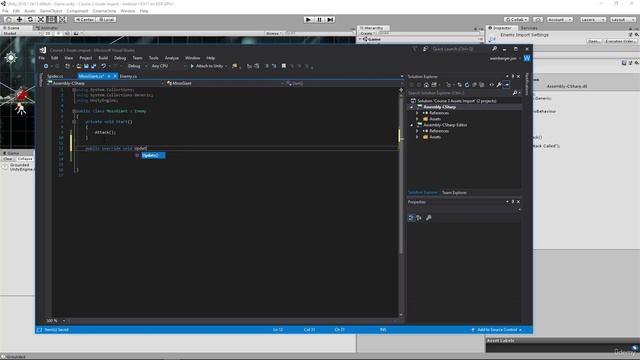Click the Search Solution Explorer field
The image size is (640, 360).
point(464,93)
